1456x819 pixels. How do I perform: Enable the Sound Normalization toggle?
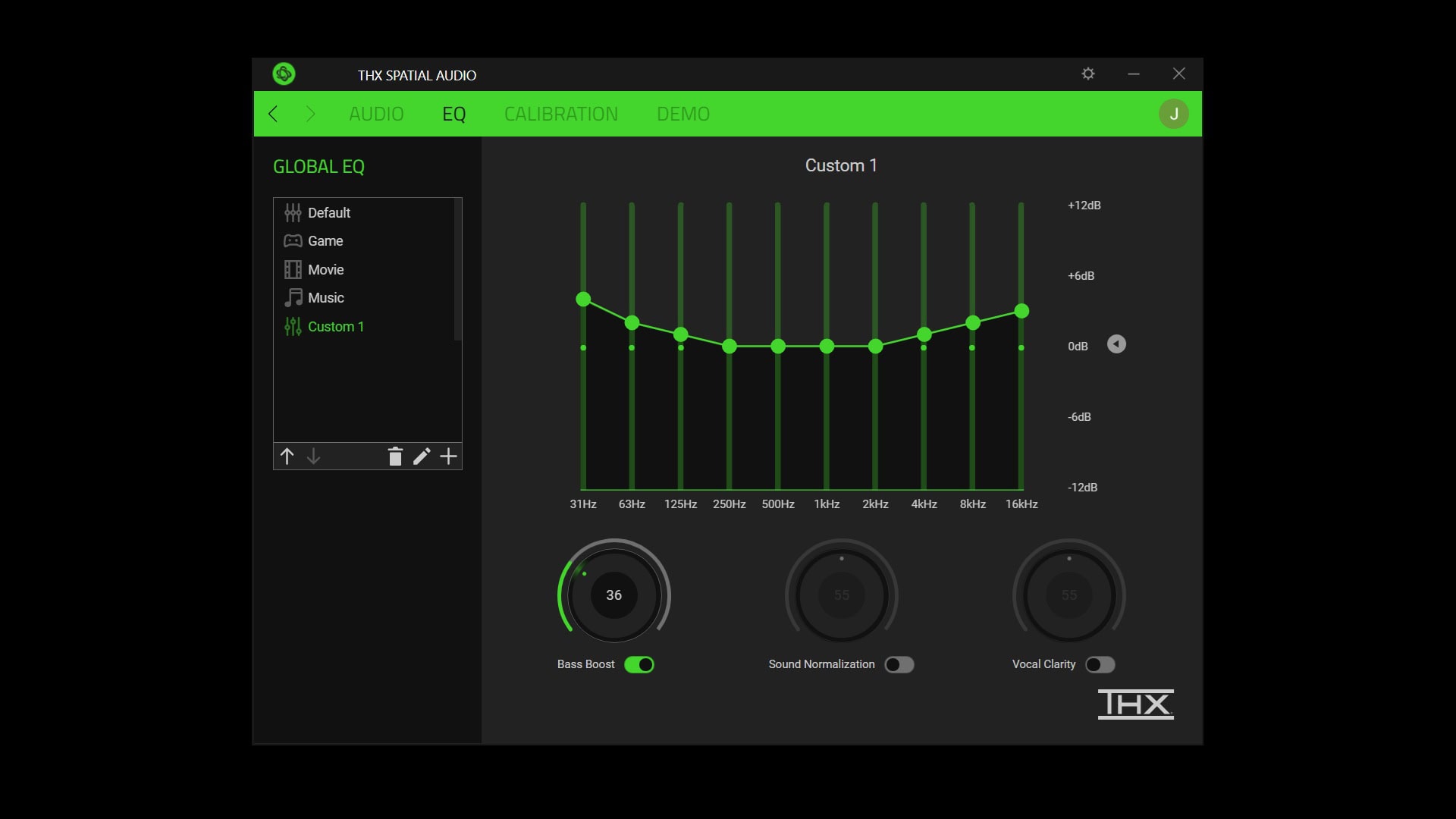tap(899, 665)
